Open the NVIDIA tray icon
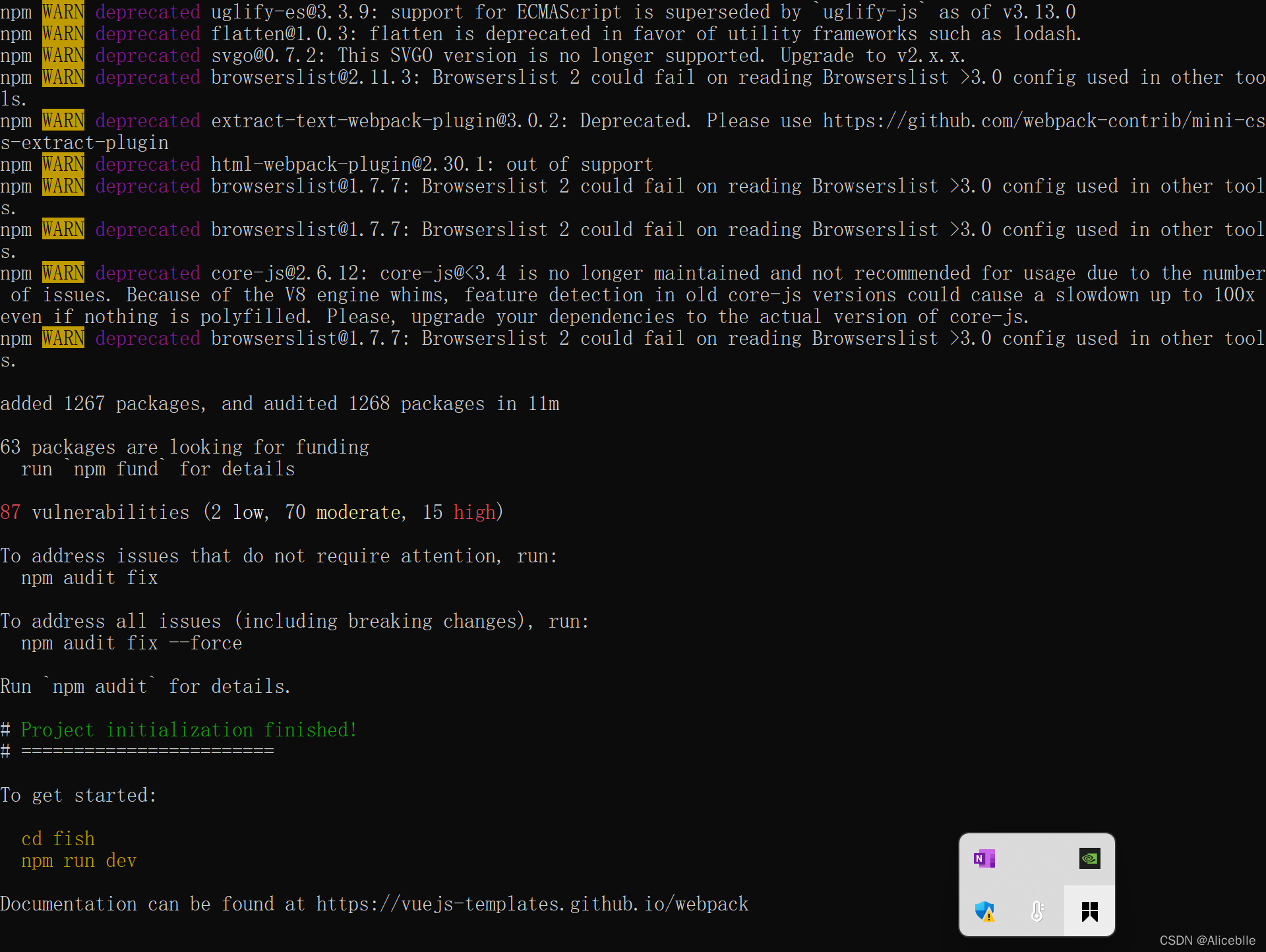Image resolution: width=1266 pixels, height=952 pixels. pyautogui.click(x=1089, y=858)
